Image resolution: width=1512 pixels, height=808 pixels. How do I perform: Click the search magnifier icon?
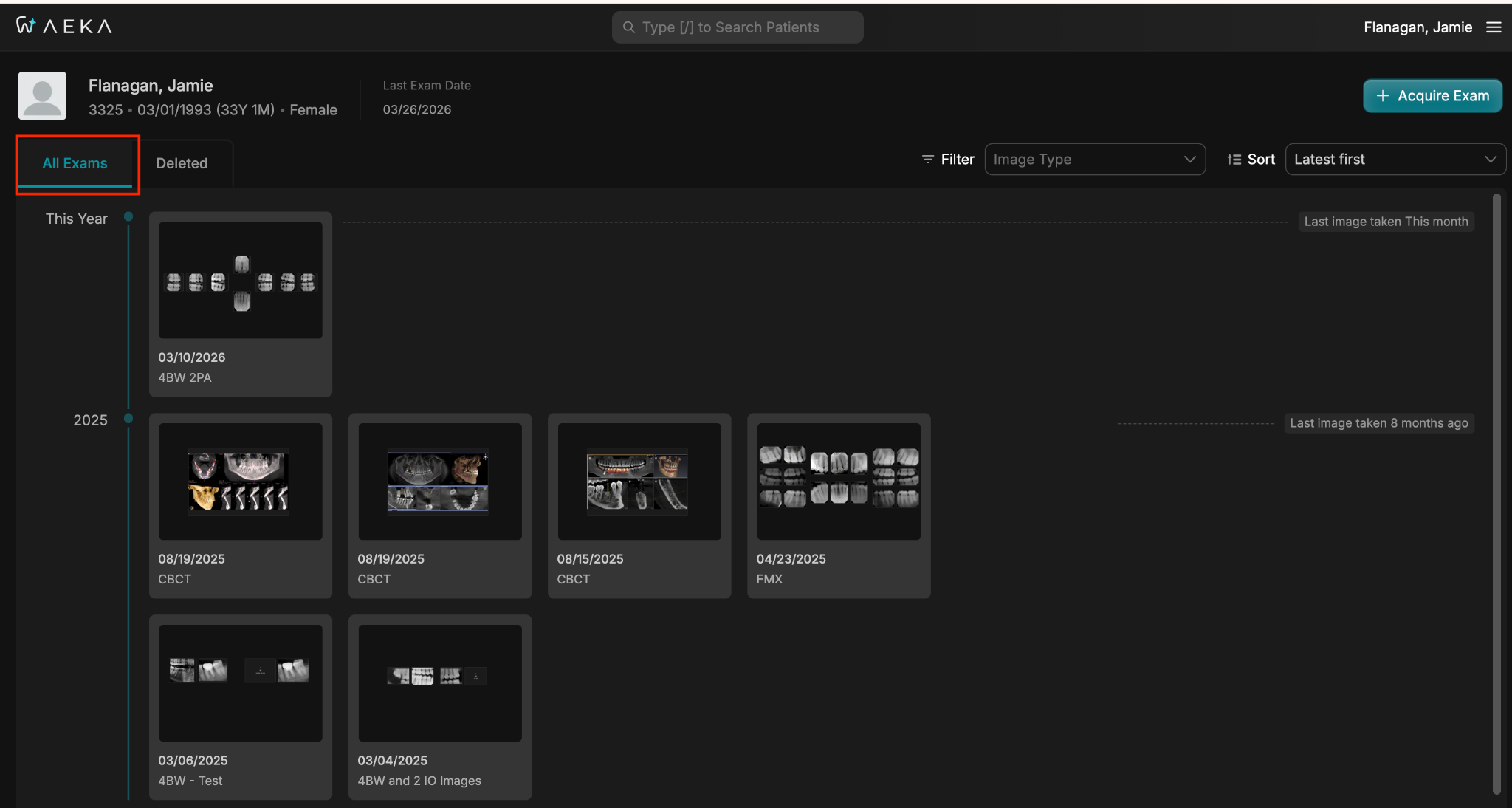629,27
